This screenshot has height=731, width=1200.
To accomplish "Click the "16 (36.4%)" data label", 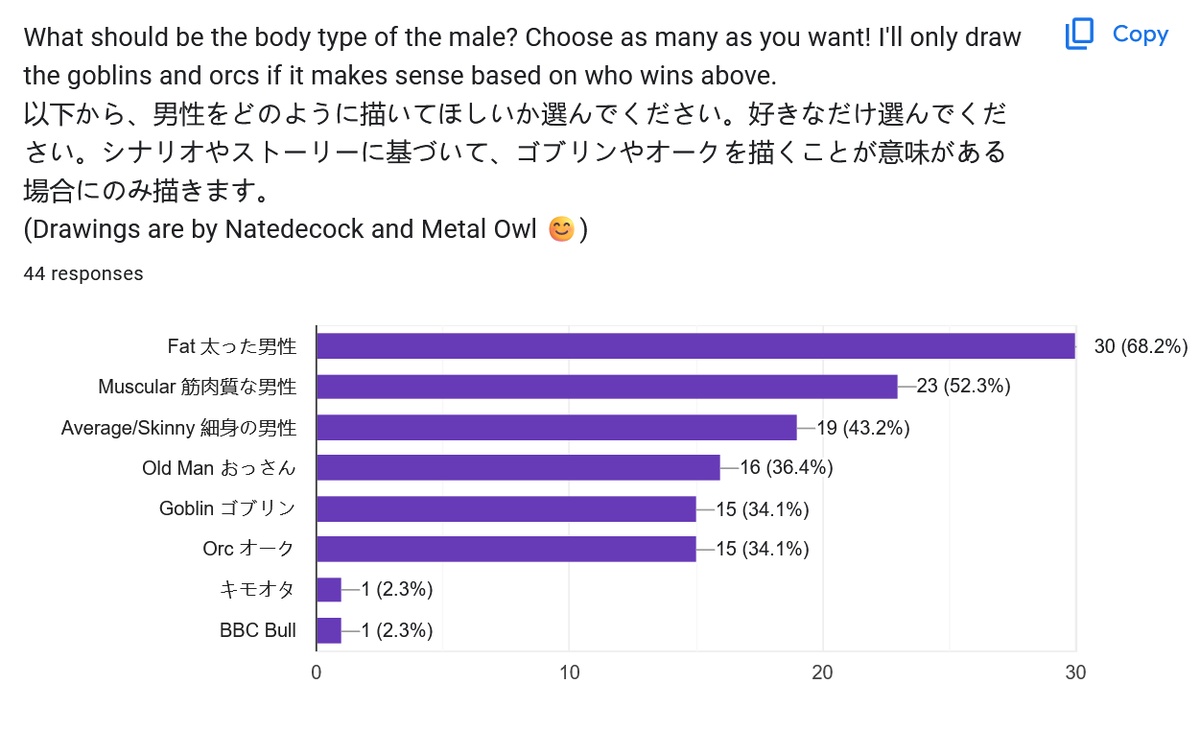I will pyautogui.click(x=786, y=468).
